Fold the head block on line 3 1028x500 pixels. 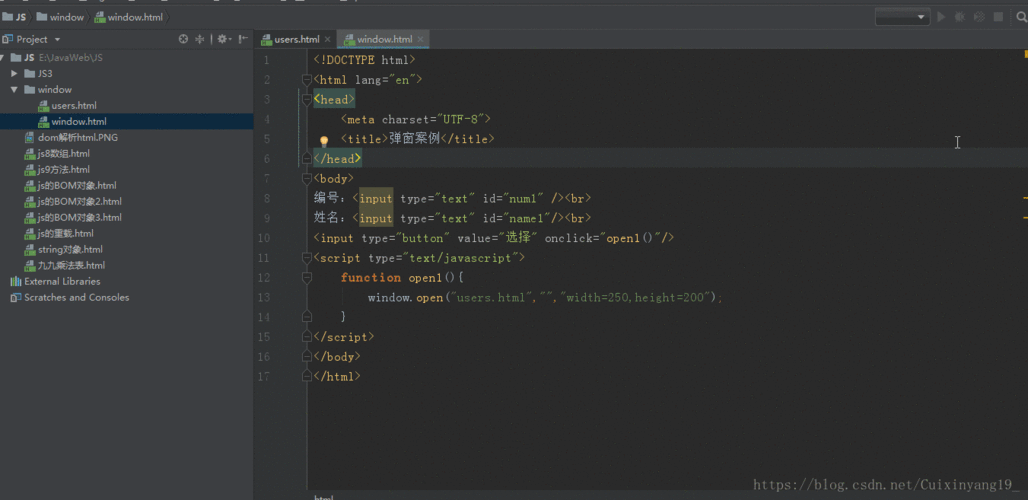coord(306,100)
